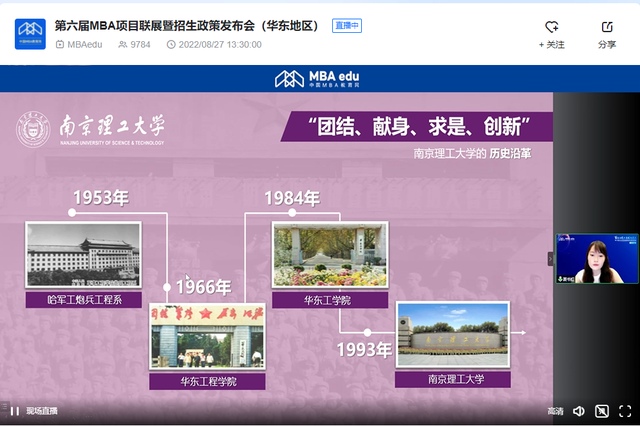Click the date 2022/08/27 13:30:00

(220, 44)
